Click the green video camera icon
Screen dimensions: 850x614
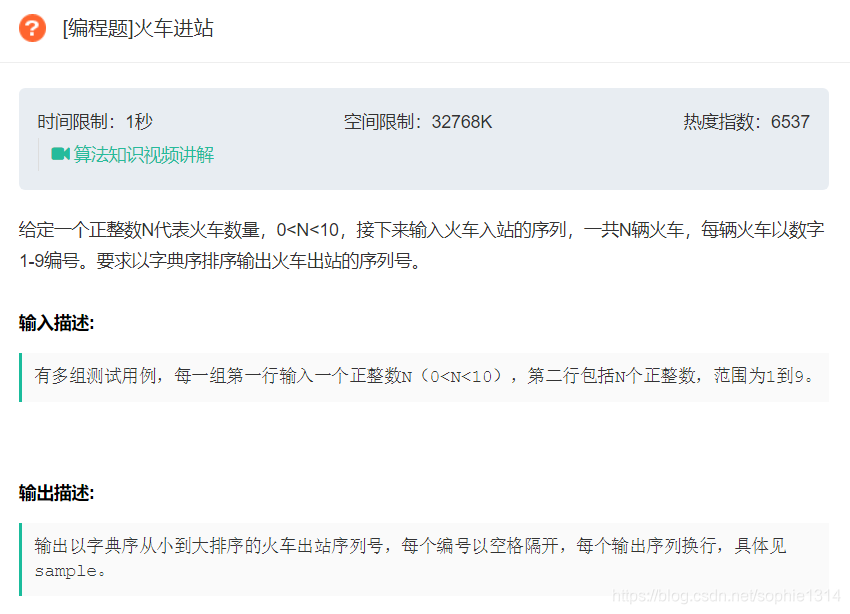coord(60,154)
